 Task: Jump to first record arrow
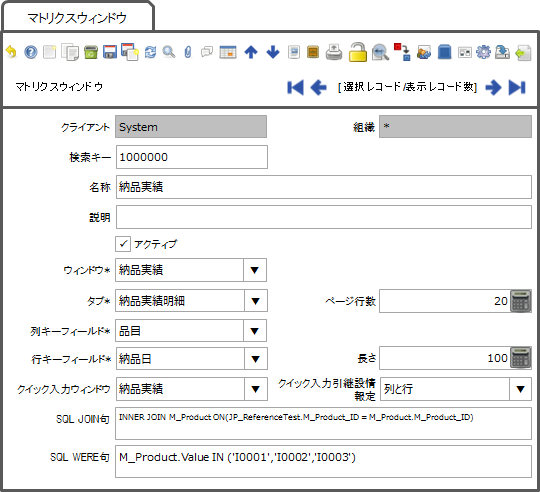295,87
